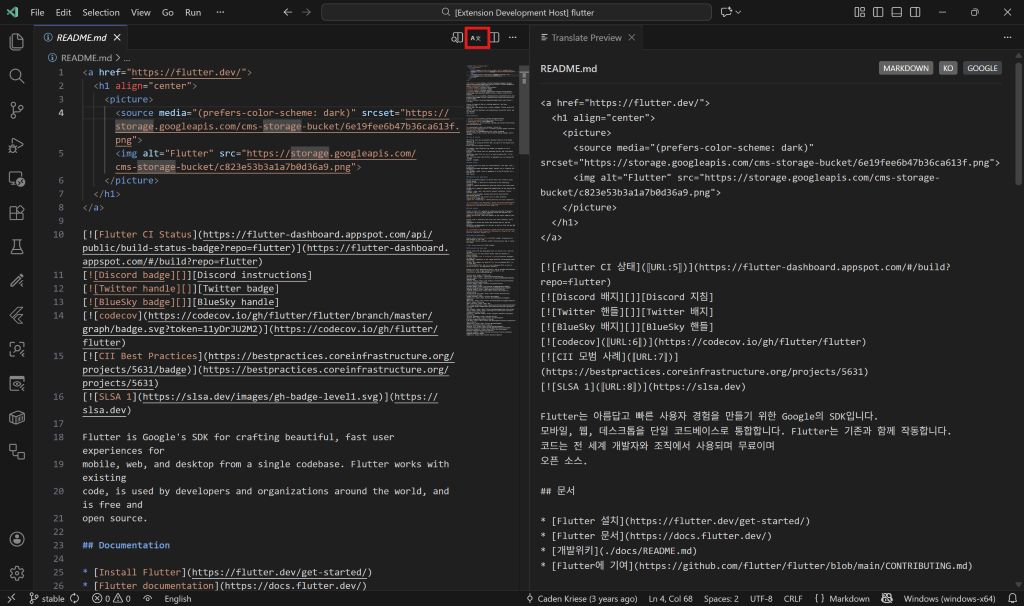Open the Extensions view
Image resolution: width=1024 pixels, height=606 pixels.
coord(16,213)
